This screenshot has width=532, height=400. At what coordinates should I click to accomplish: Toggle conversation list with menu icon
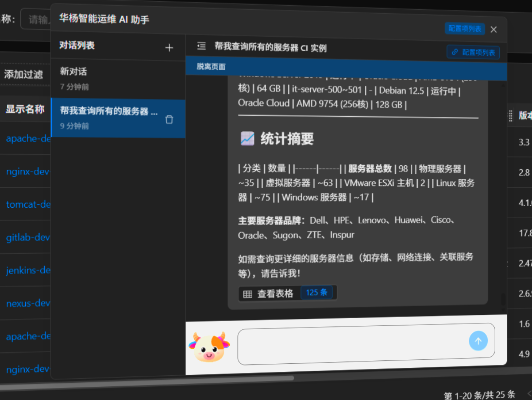pyautogui.click(x=201, y=46)
